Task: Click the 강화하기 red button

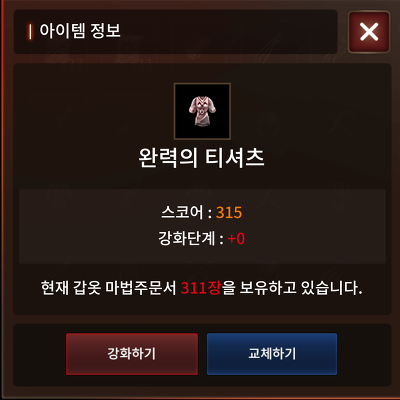Action: (x=132, y=354)
